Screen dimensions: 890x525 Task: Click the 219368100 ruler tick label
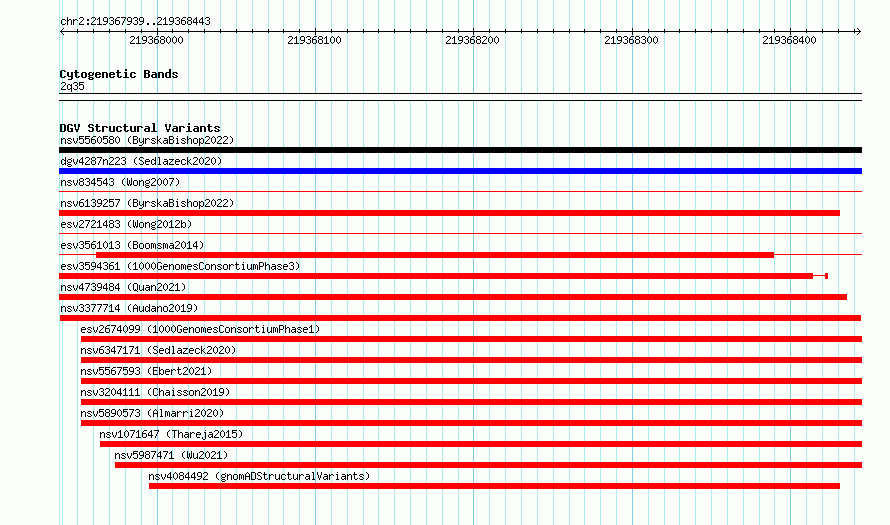(314, 40)
